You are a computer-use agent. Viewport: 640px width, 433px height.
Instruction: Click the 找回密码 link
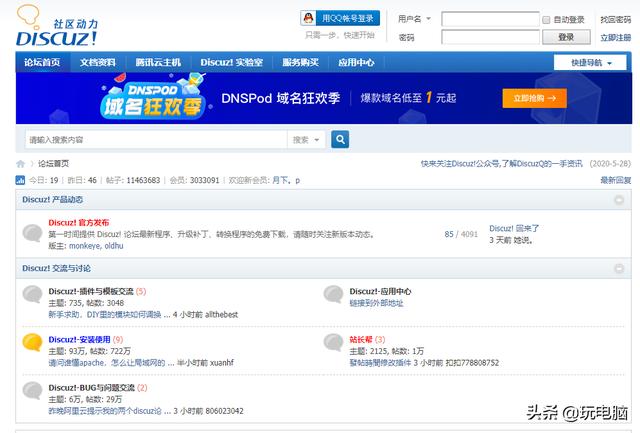616,19
